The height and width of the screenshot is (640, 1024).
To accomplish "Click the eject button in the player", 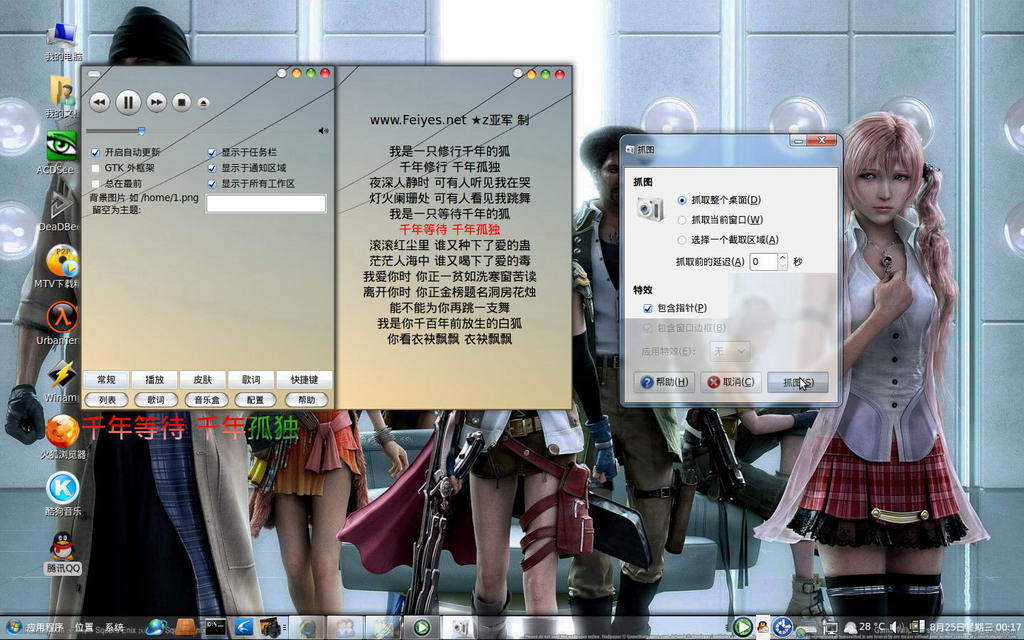I will click(x=203, y=103).
